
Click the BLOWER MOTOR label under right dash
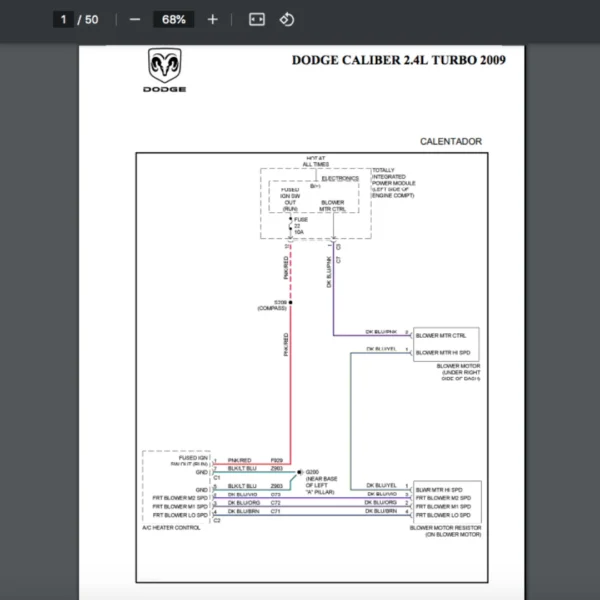pos(459,372)
